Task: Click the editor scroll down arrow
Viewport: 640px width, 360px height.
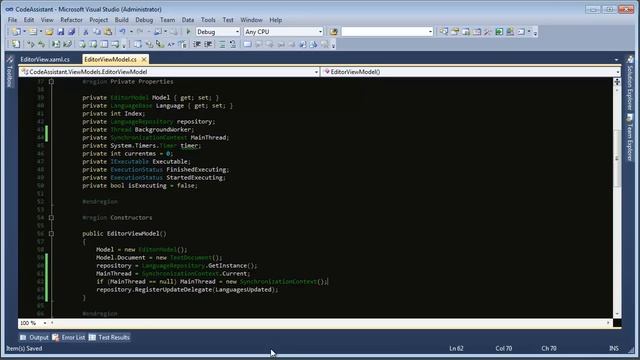Action: tap(617, 313)
